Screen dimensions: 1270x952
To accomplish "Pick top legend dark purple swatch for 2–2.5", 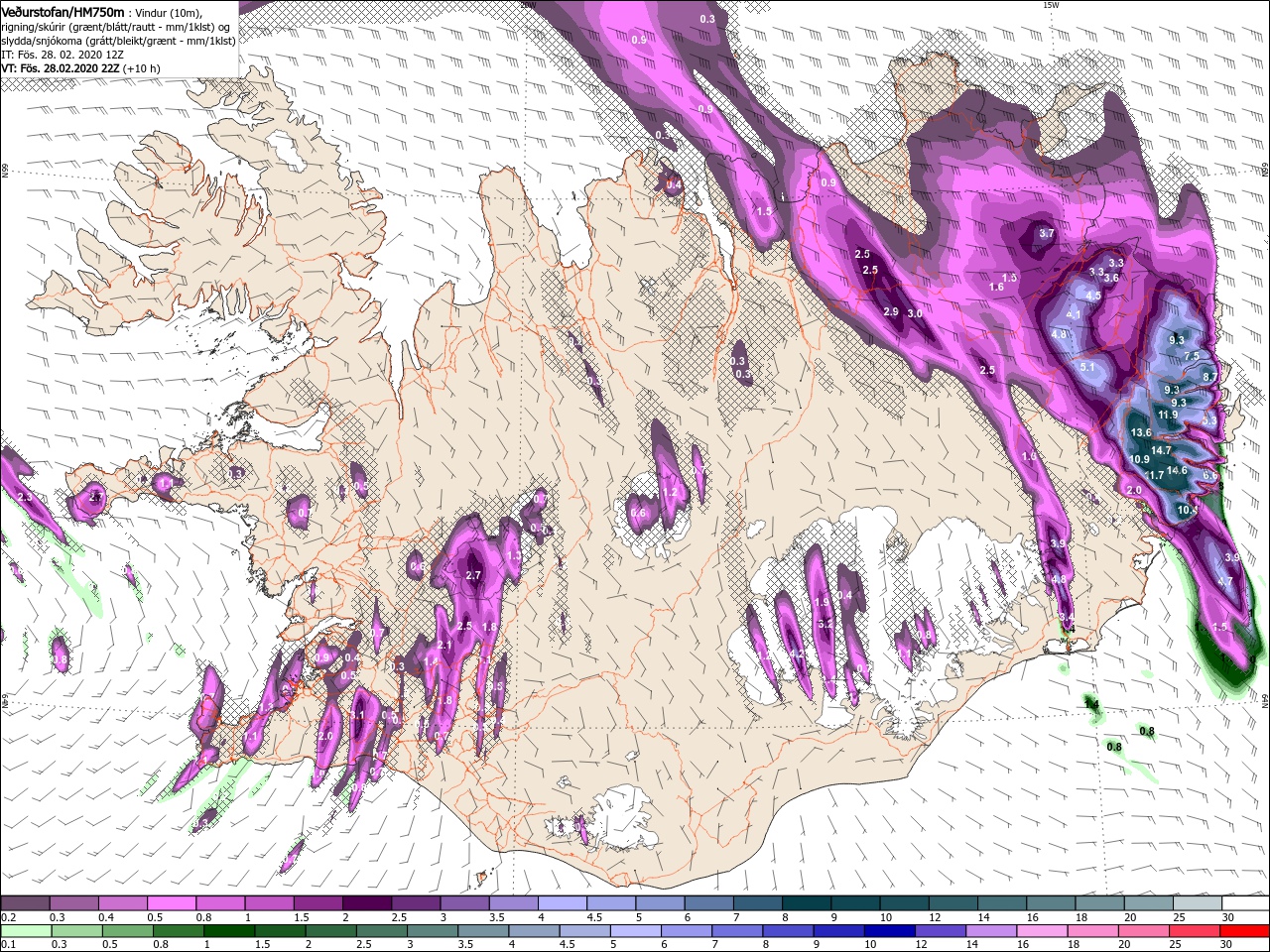I will tap(366, 903).
